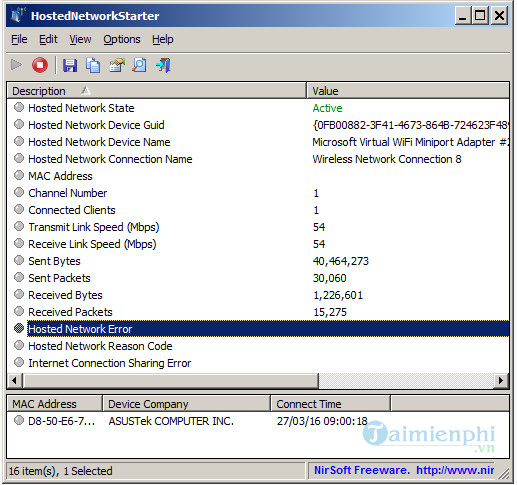Click the Hosted Network State row icon
Viewport: 517px width, 485px height.
point(19,107)
